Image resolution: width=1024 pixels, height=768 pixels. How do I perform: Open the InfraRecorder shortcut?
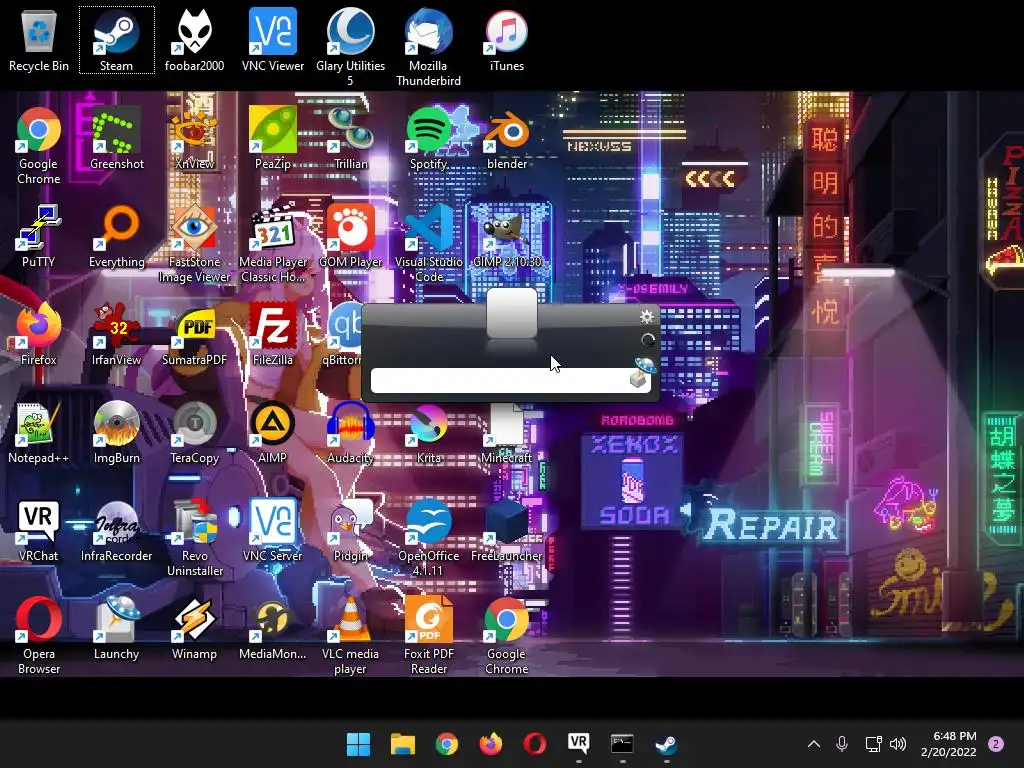pos(116,530)
